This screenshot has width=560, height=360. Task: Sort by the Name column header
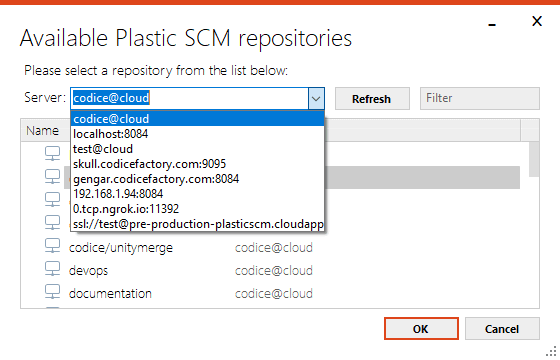(x=42, y=131)
